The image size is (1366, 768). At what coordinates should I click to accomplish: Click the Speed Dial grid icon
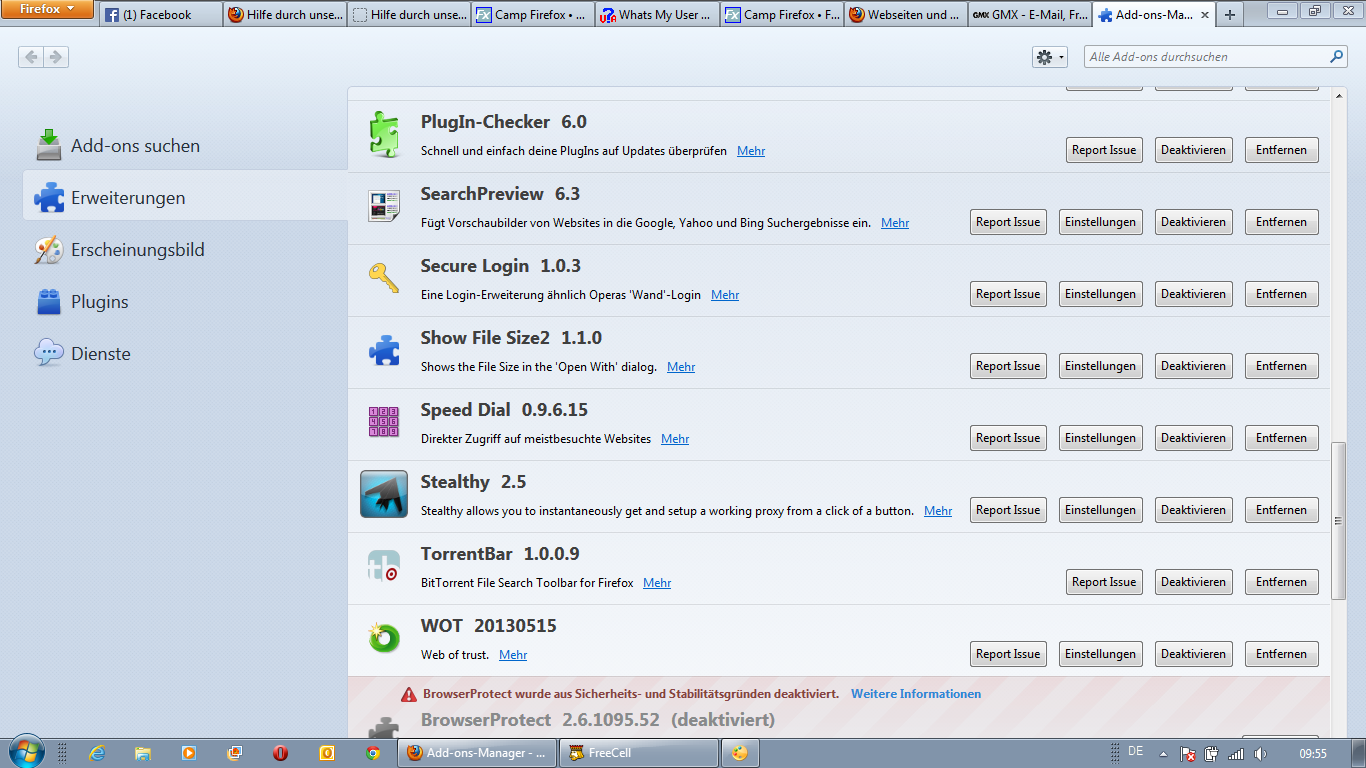pyautogui.click(x=384, y=422)
